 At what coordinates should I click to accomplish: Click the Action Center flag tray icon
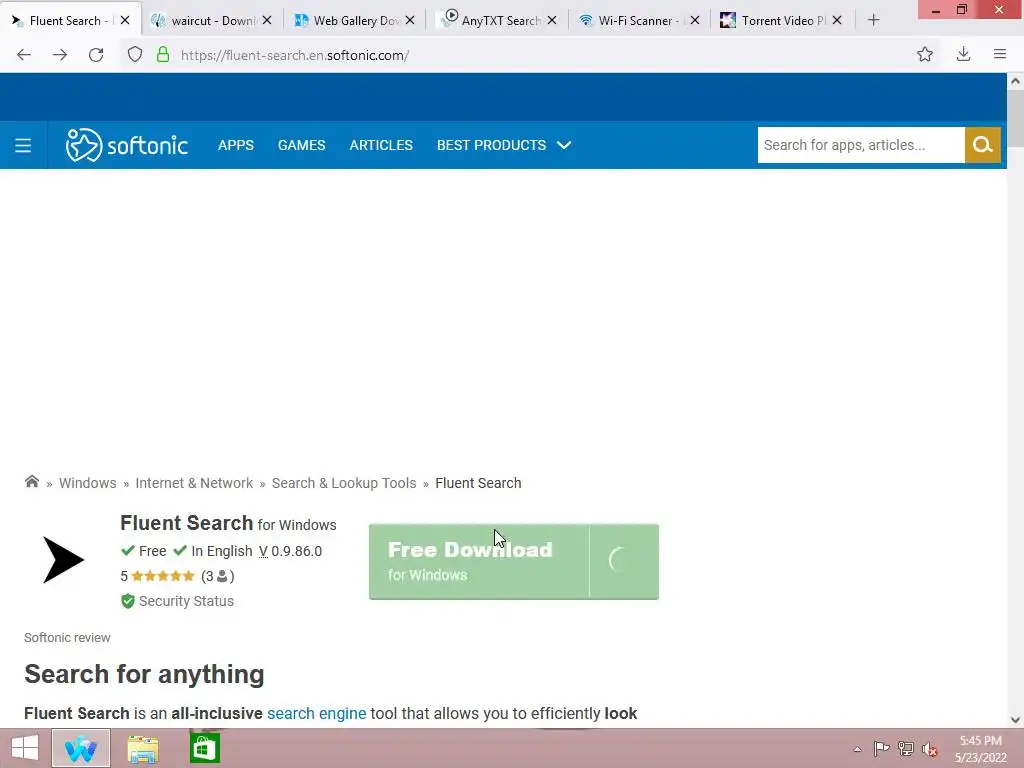coord(881,748)
